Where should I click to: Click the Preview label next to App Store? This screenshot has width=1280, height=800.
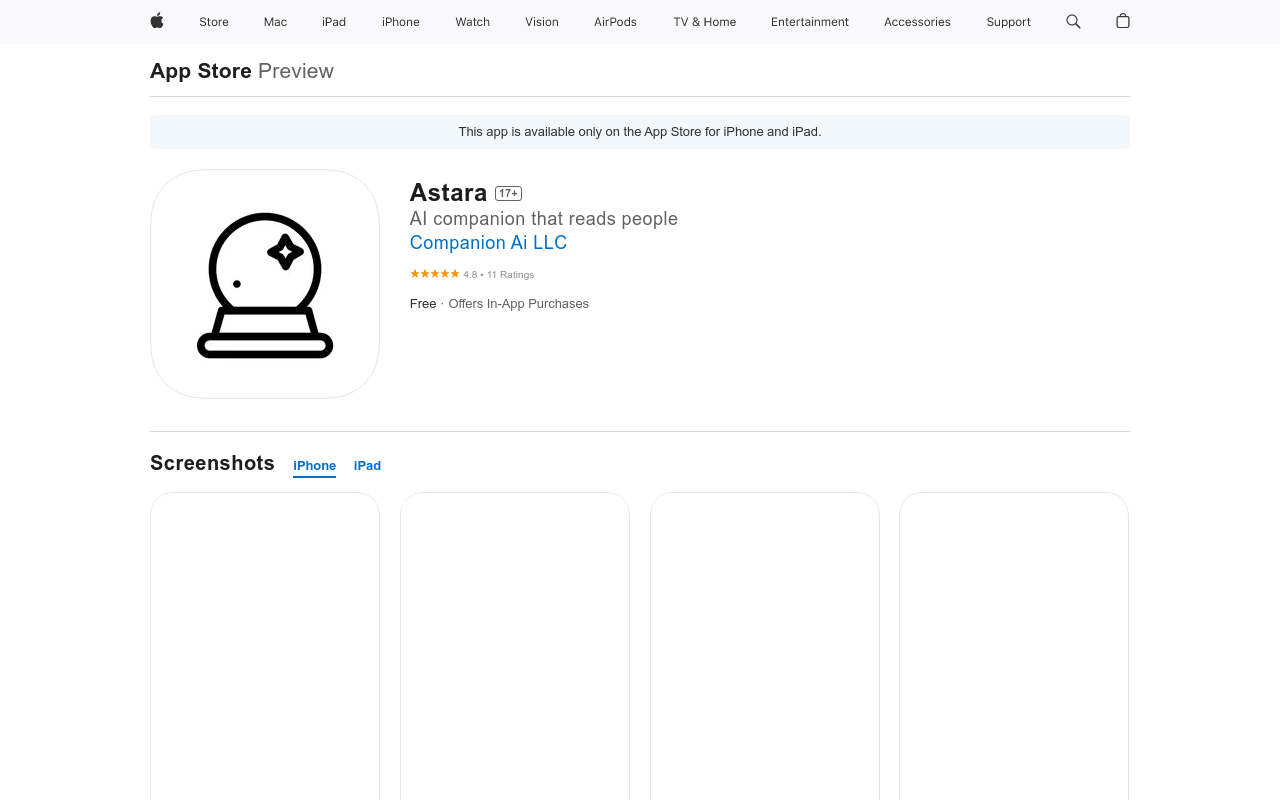click(x=296, y=71)
